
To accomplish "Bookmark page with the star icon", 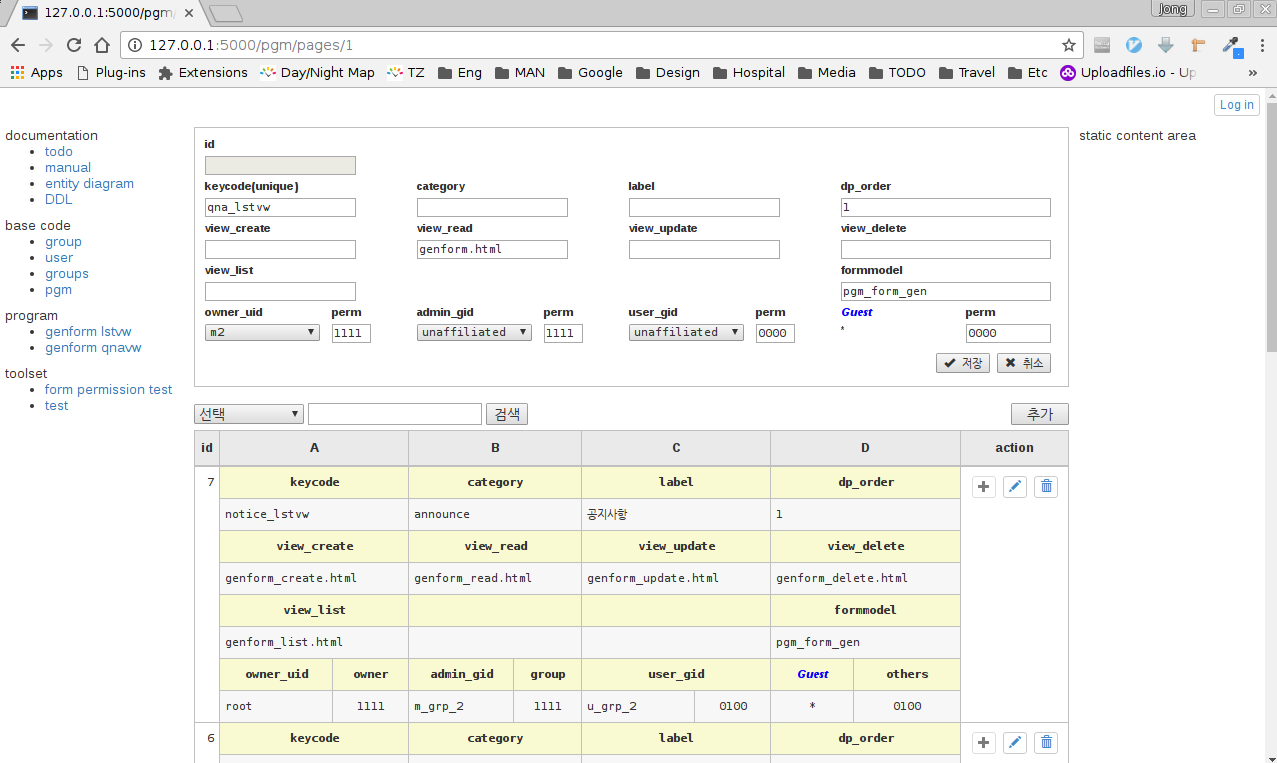I will pyautogui.click(x=1069, y=45).
